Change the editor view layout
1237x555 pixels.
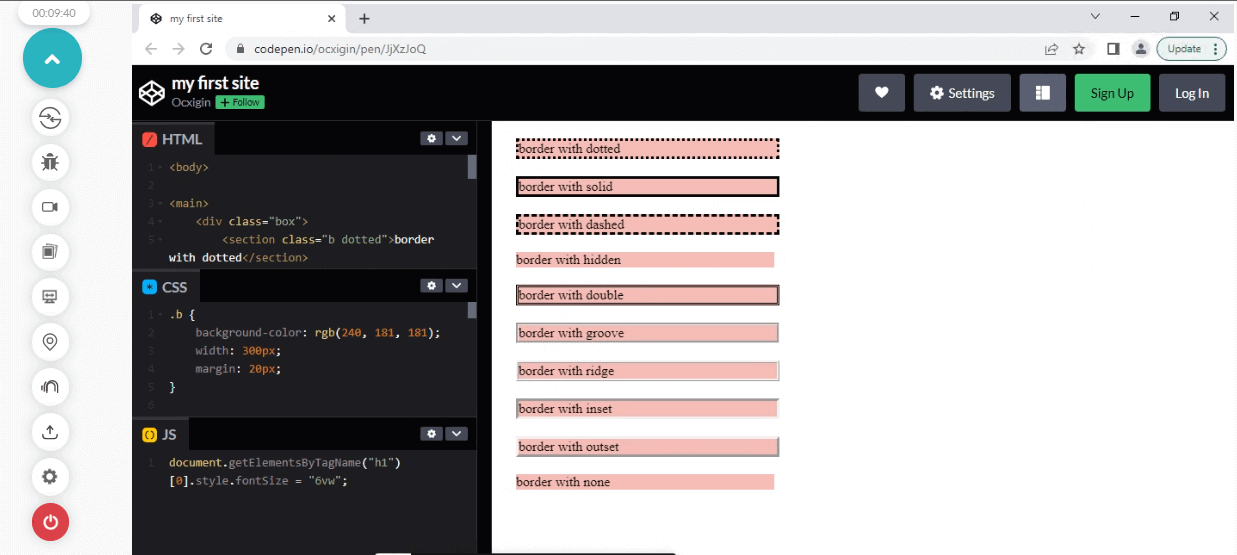click(x=1042, y=93)
